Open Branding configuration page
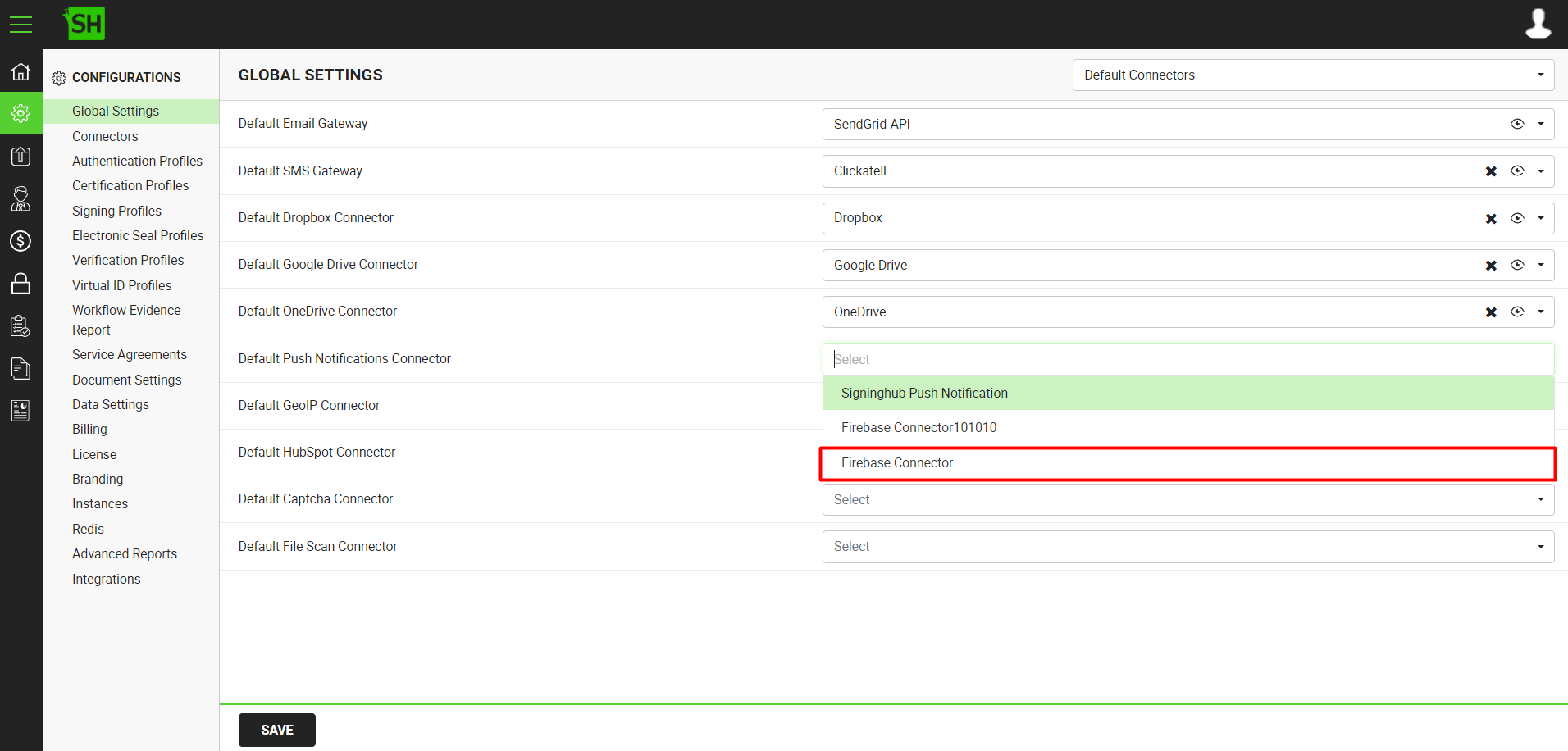 click(98, 479)
